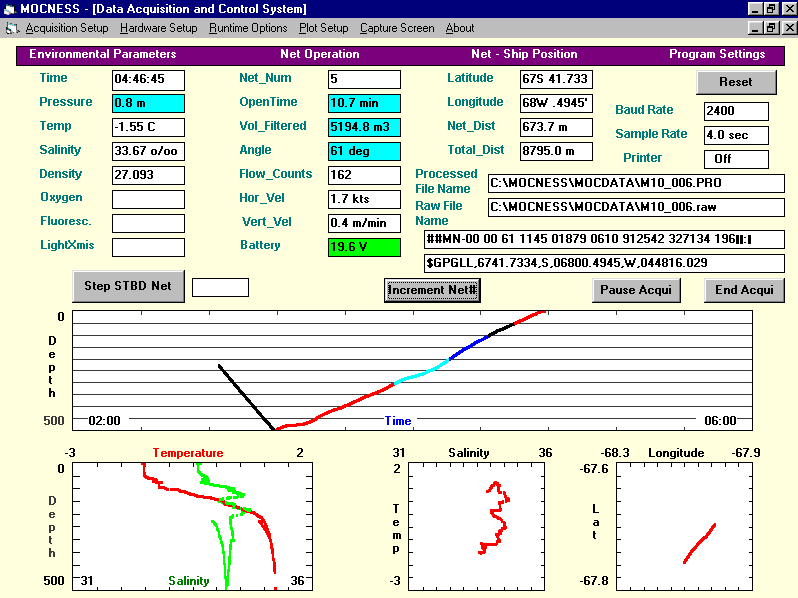Image resolution: width=798 pixels, height=598 pixels.
Task: Click the Angle field showing 61 deg
Action: (364, 151)
